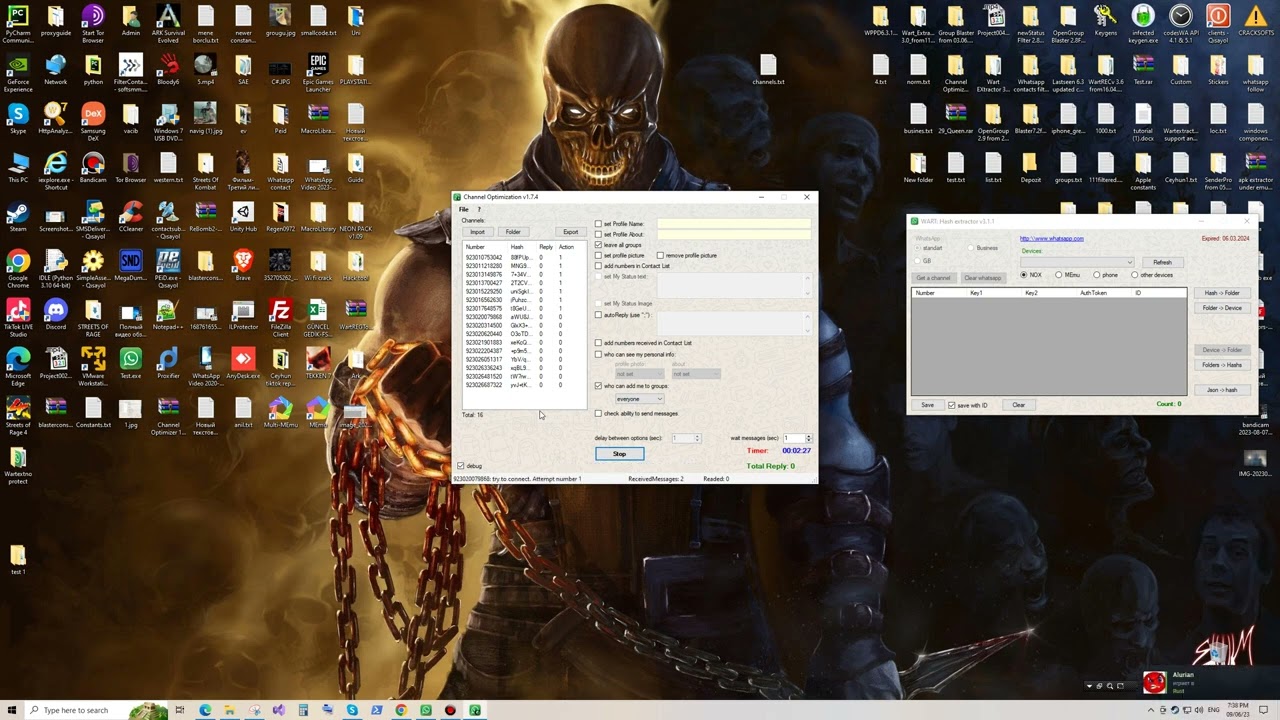Click AuthToken column header in Hash extractor
Screen dimensions: 1280x720
pos(1093,293)
